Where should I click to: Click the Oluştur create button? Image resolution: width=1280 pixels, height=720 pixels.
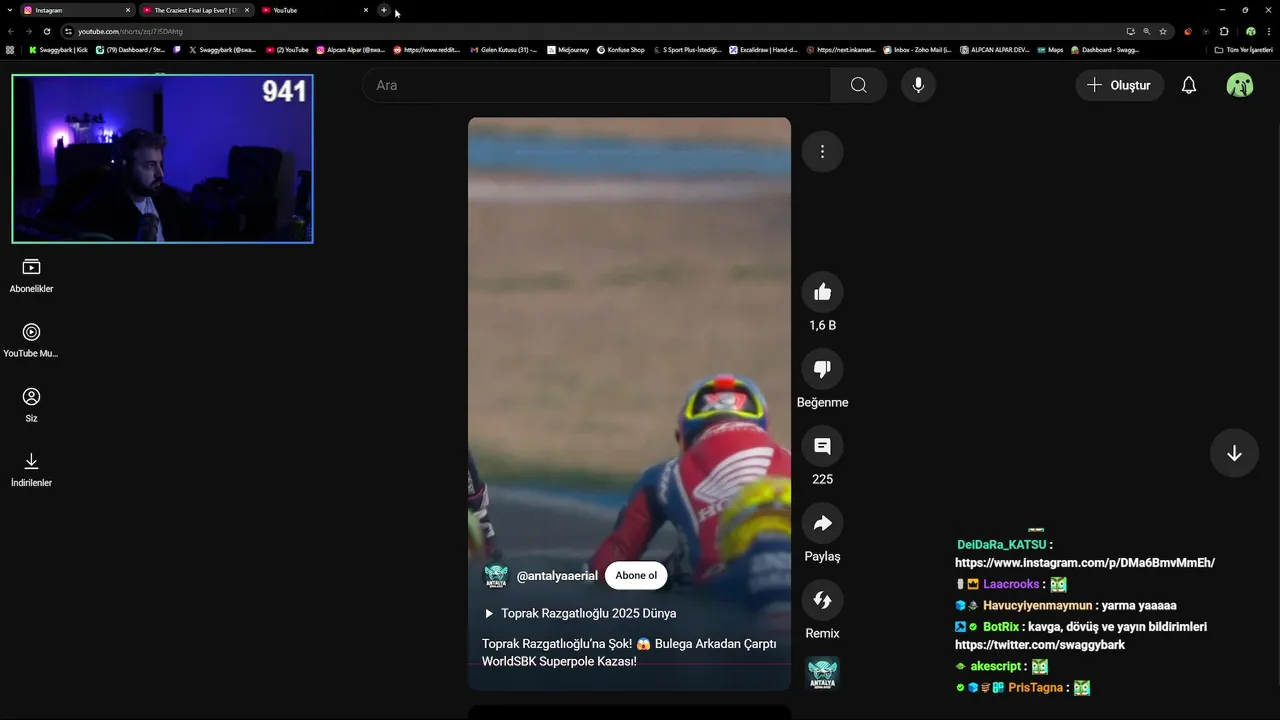pyautogui.click(x=1120, y=85)
